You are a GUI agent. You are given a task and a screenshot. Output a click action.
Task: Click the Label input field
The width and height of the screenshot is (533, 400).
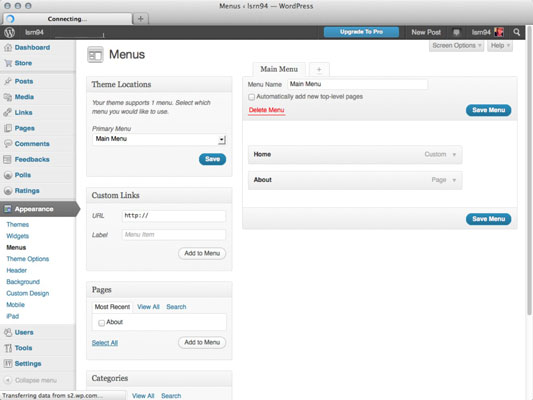[174, 235]
